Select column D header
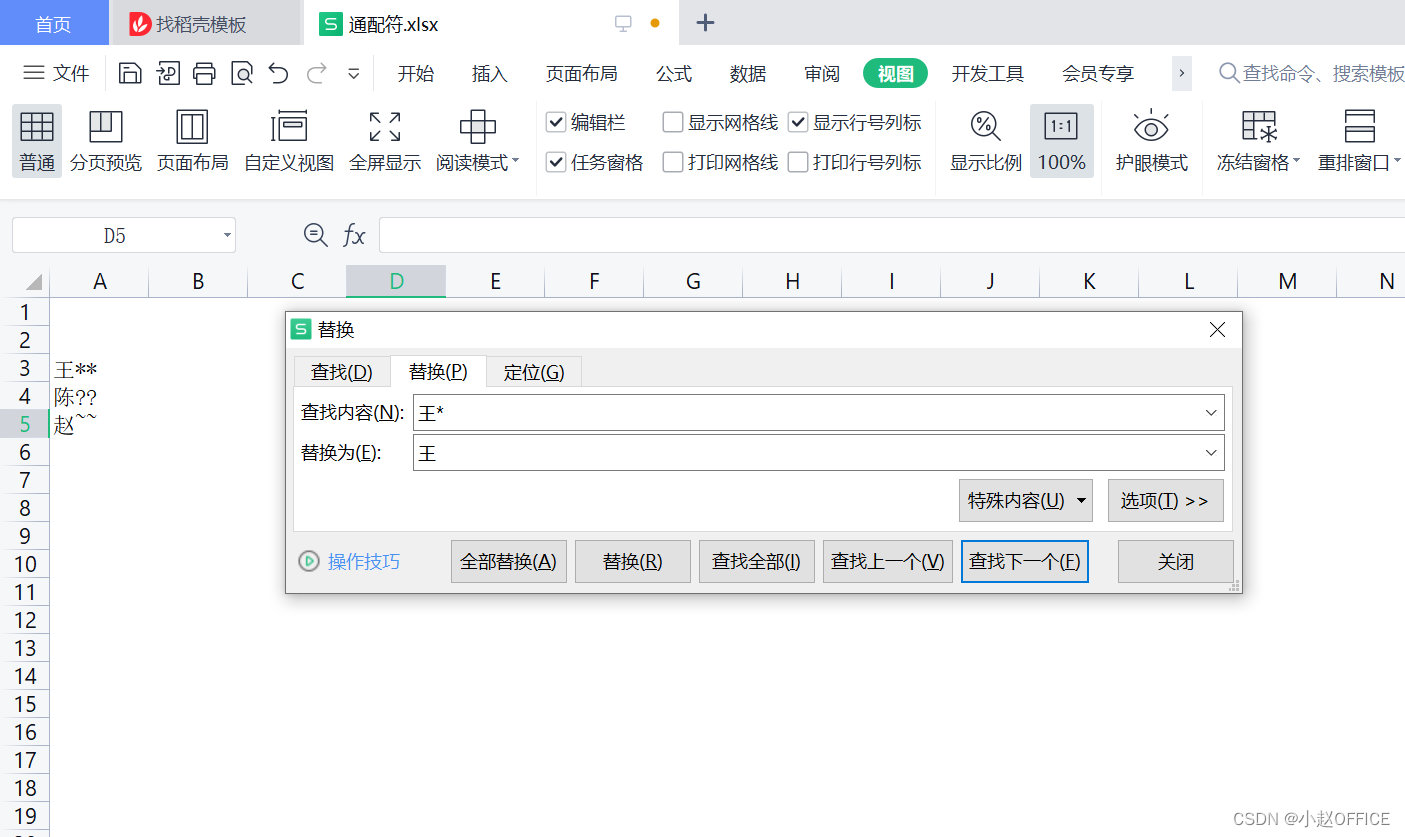 [x=396, y=282]
